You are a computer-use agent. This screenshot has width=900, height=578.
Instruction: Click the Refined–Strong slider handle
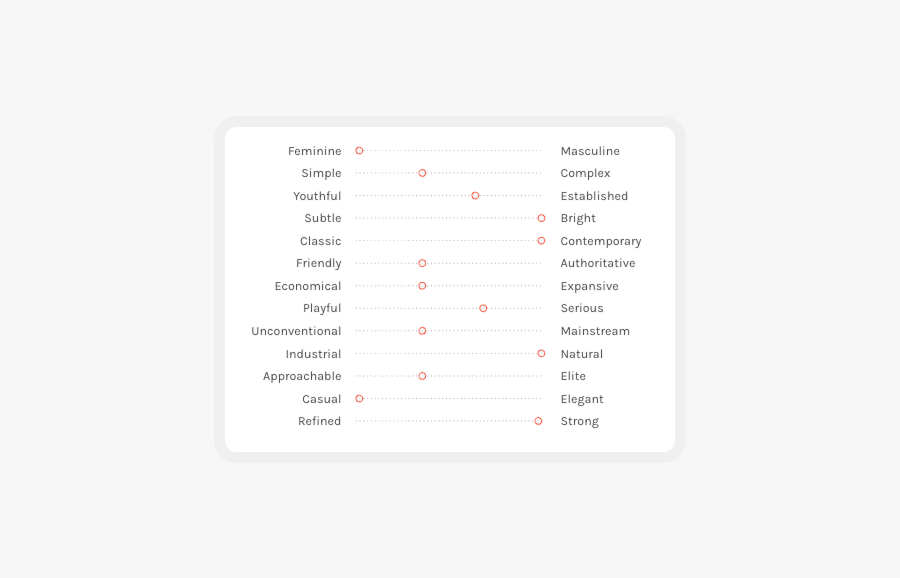[538, 421]
